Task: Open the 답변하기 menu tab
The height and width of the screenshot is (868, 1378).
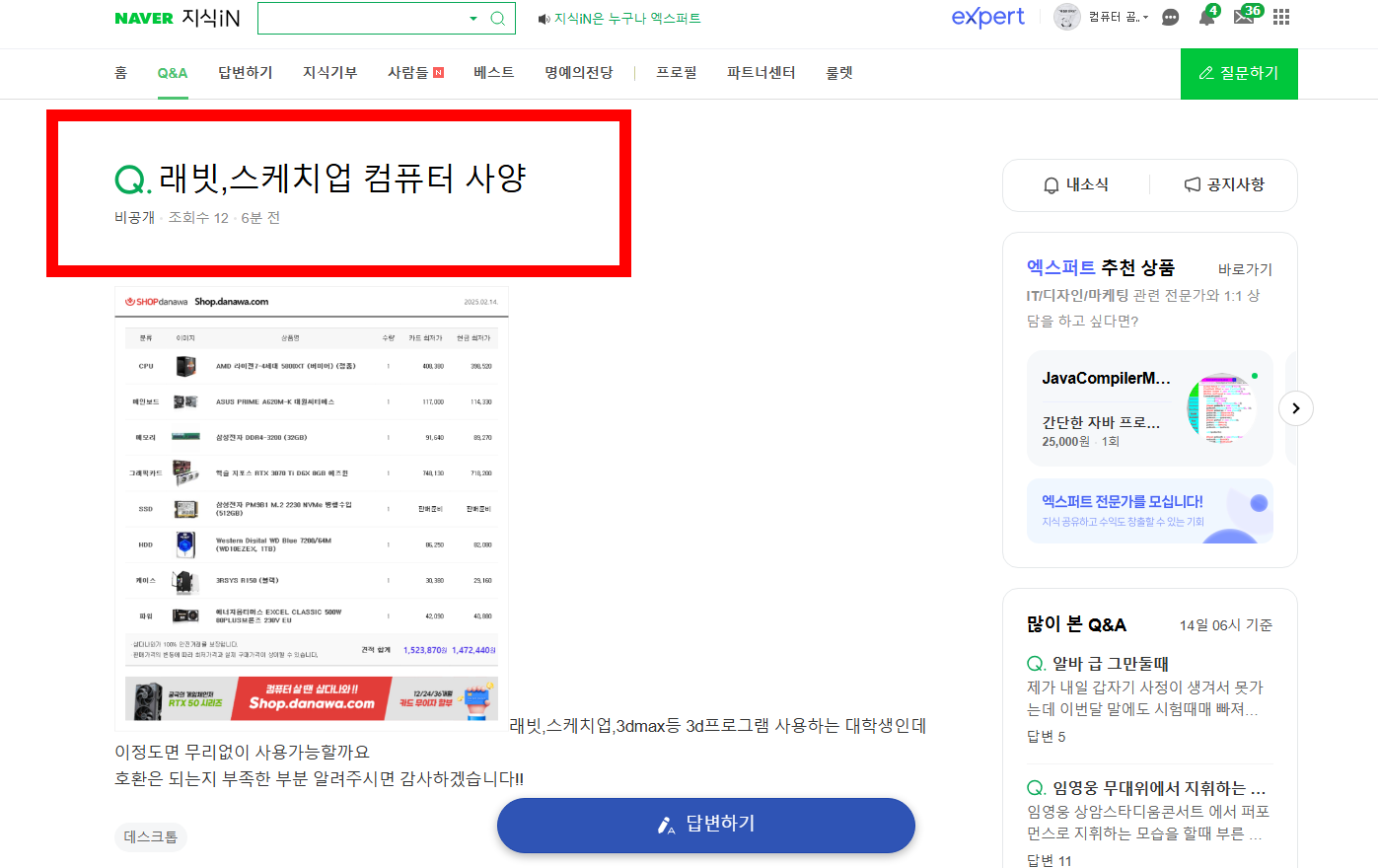Action: coord(245,73)
